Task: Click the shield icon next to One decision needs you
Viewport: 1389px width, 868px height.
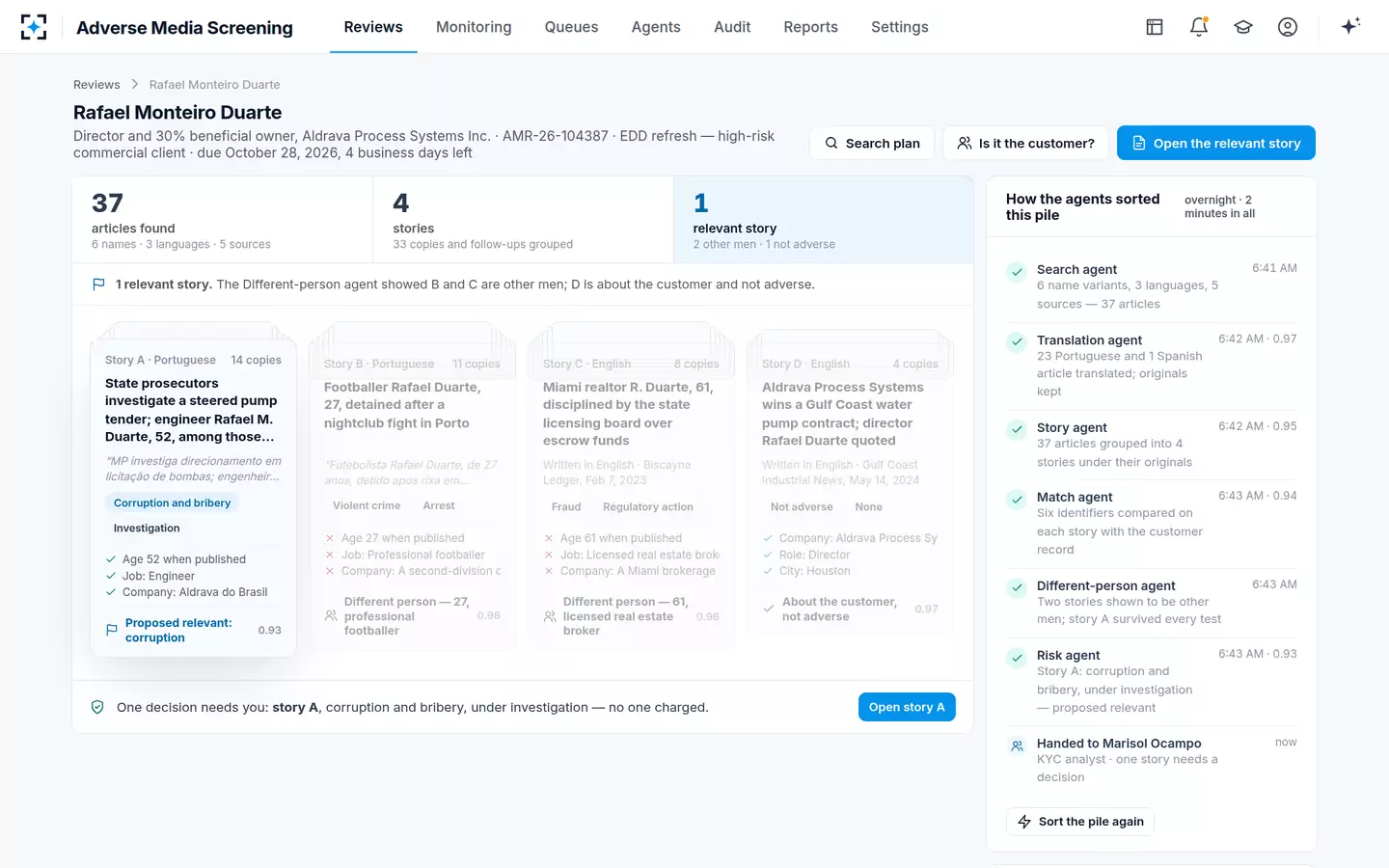Action: 97,707
